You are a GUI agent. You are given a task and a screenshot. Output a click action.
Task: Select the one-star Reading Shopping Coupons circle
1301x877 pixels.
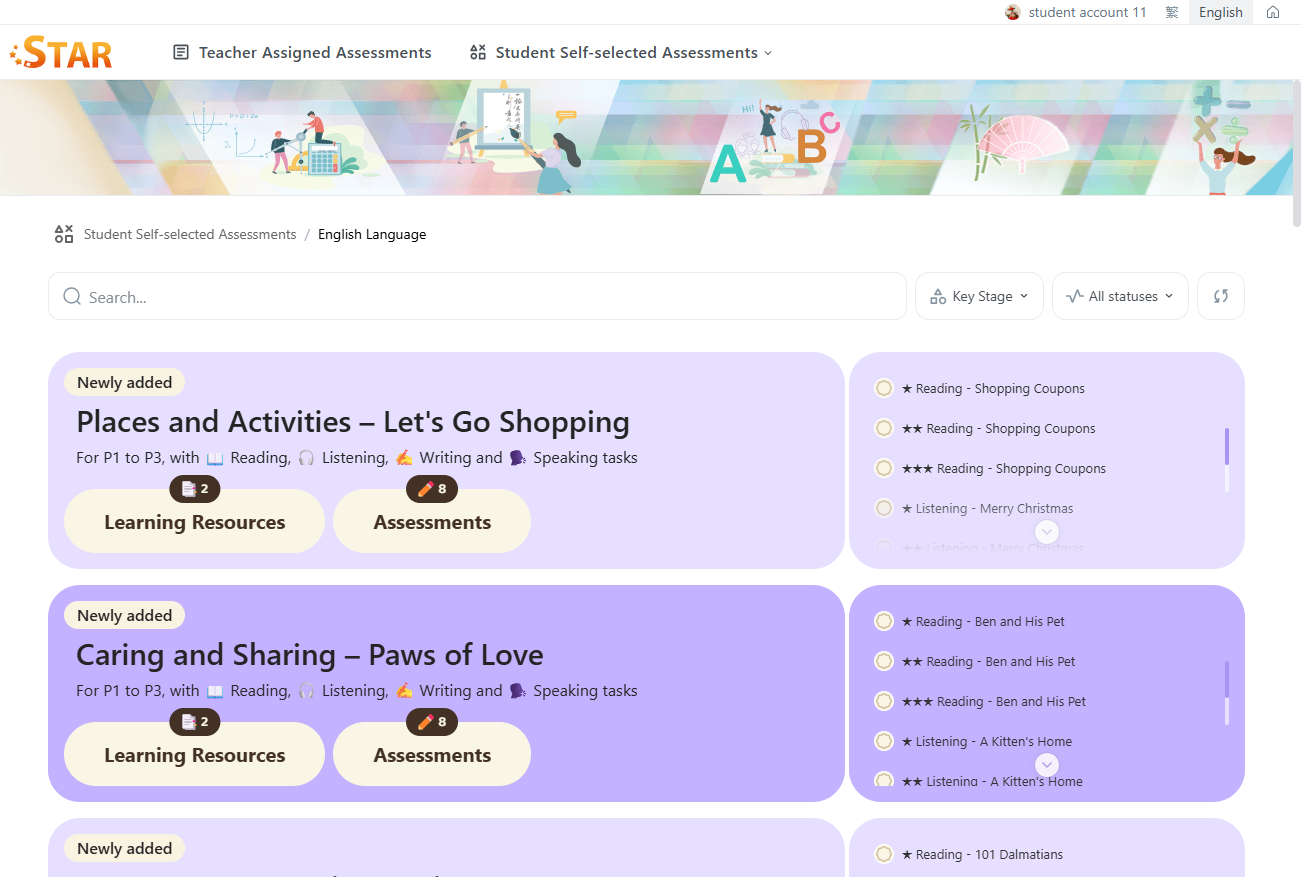(x=884, y=388)
